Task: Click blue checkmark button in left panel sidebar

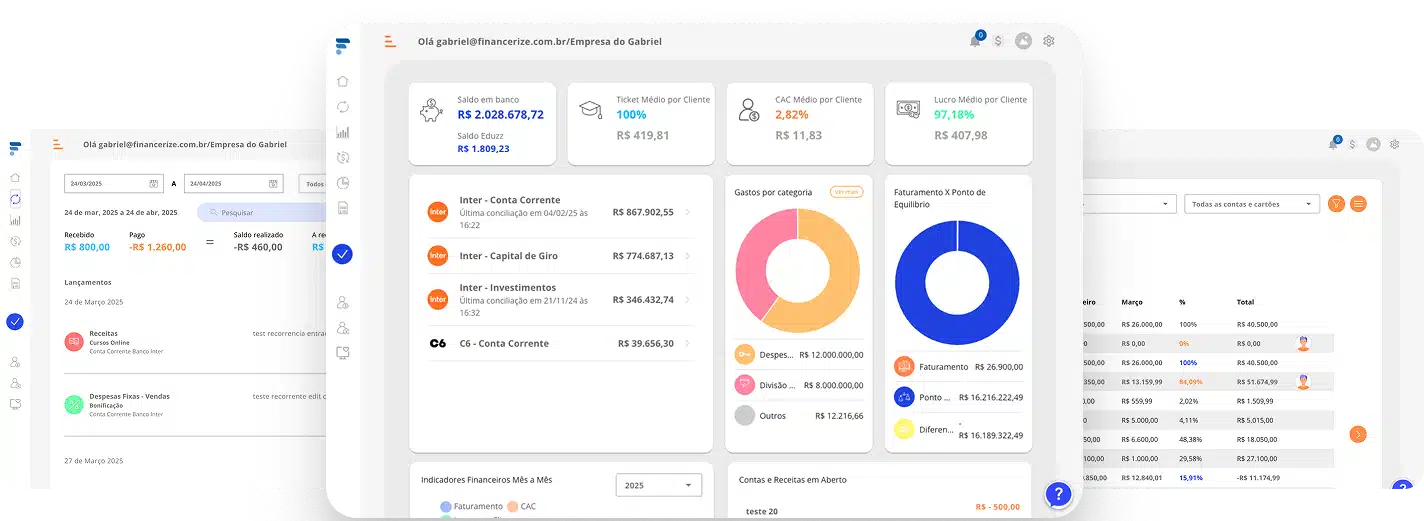Action: point(15,322)
